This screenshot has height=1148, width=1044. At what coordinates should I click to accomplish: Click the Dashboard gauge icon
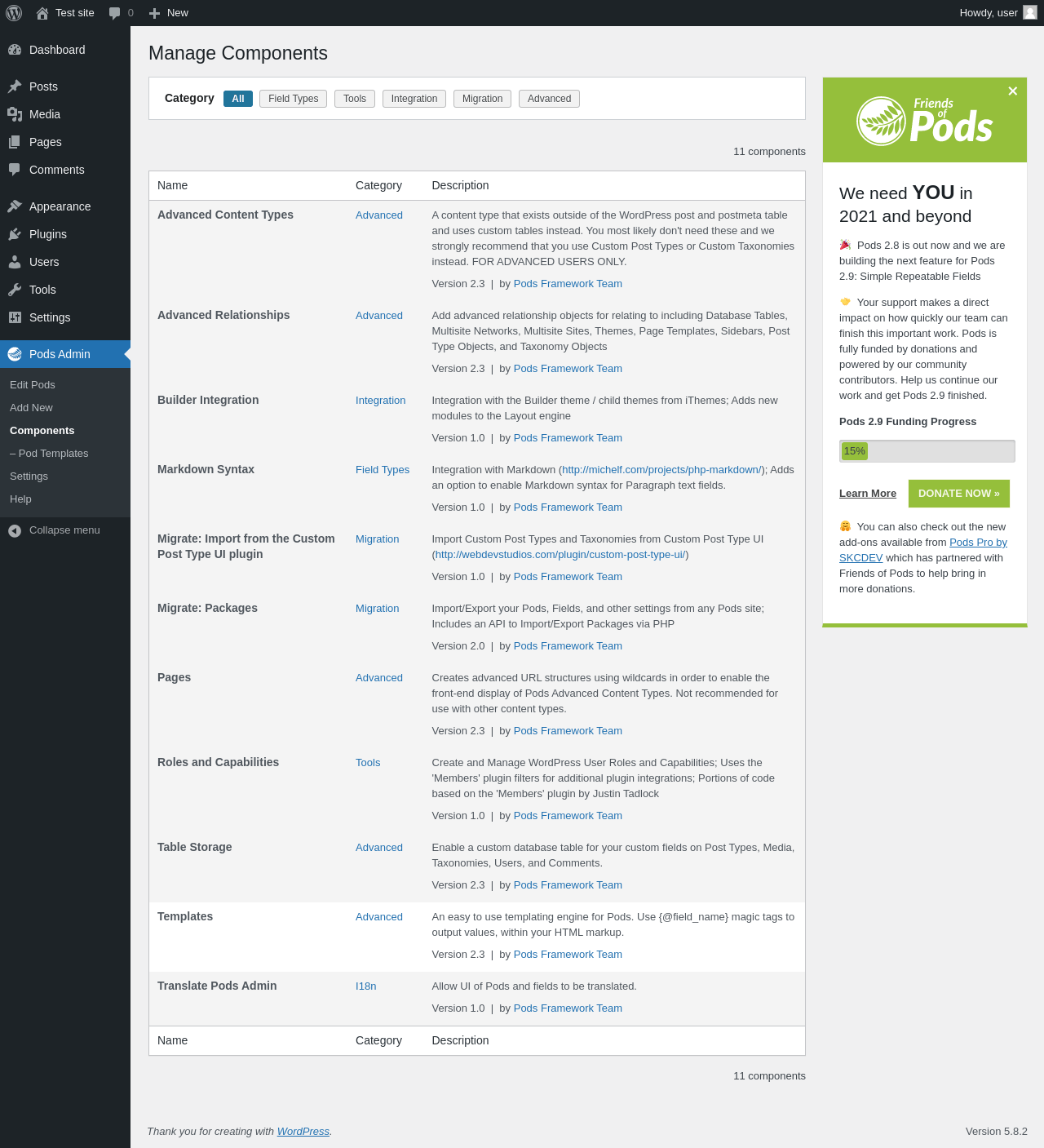click(x=15, y=50)
